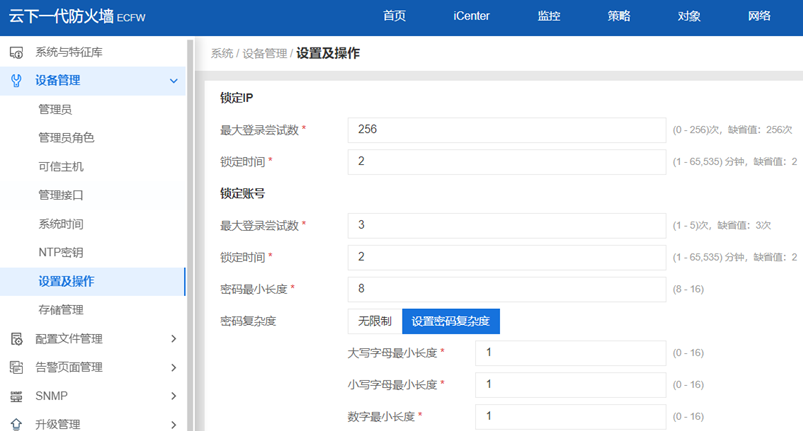Image resolution: width=803 pixels, height=431 pixels.
Task: Click 锁定IP 最大登录尝试数 field showing 256
Action: [x=506, y=130]
